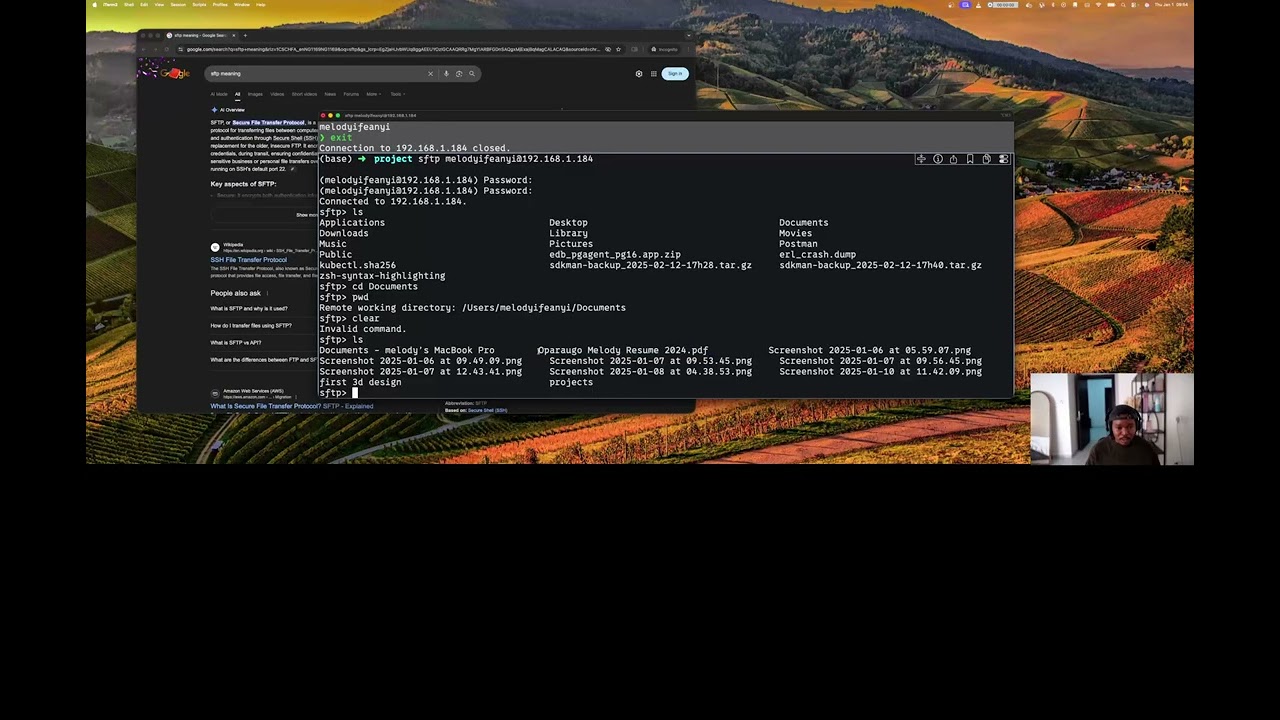Open the iTerm2 menu

pyautogui.click(x=110, y=5)
